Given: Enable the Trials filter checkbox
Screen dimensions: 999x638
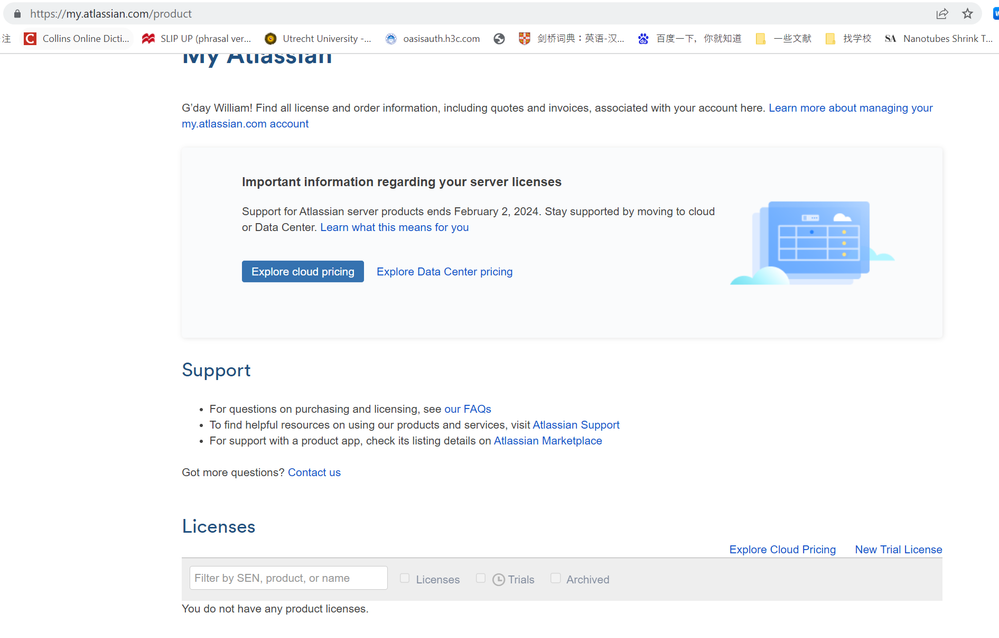Looking at the screenshot, I should [481, 578].
